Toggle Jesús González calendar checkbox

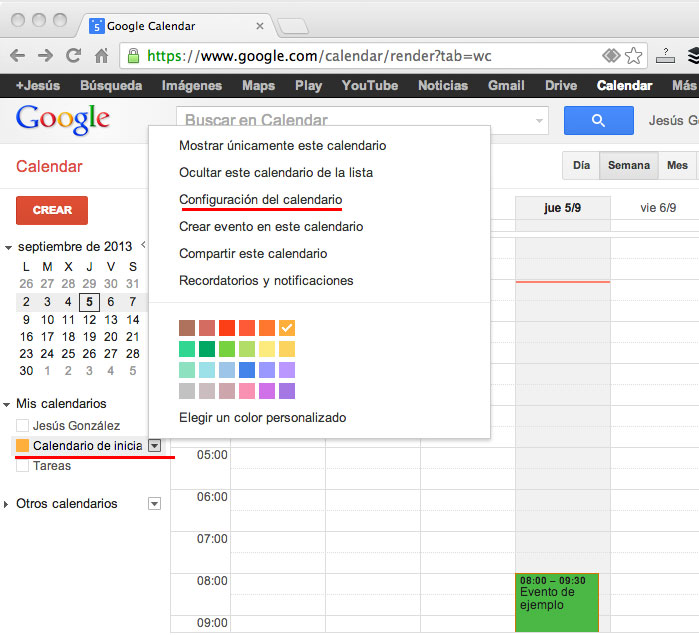[x=22, y=425]
